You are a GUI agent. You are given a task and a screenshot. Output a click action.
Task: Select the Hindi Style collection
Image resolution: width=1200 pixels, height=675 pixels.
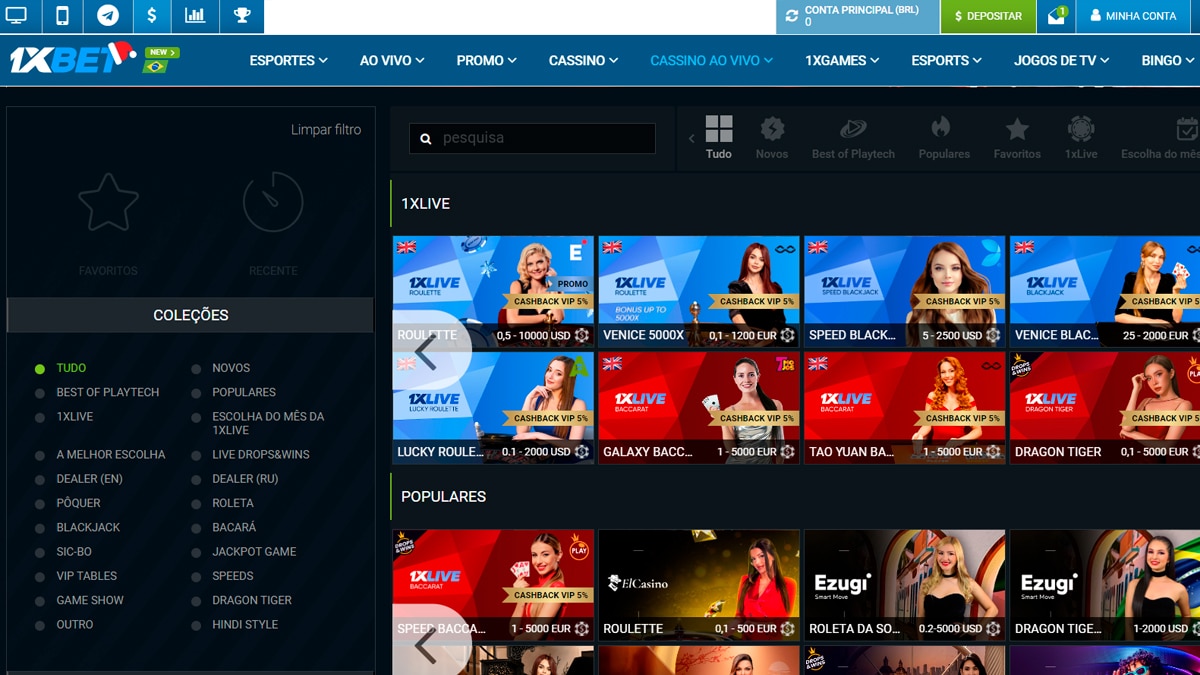245,624
